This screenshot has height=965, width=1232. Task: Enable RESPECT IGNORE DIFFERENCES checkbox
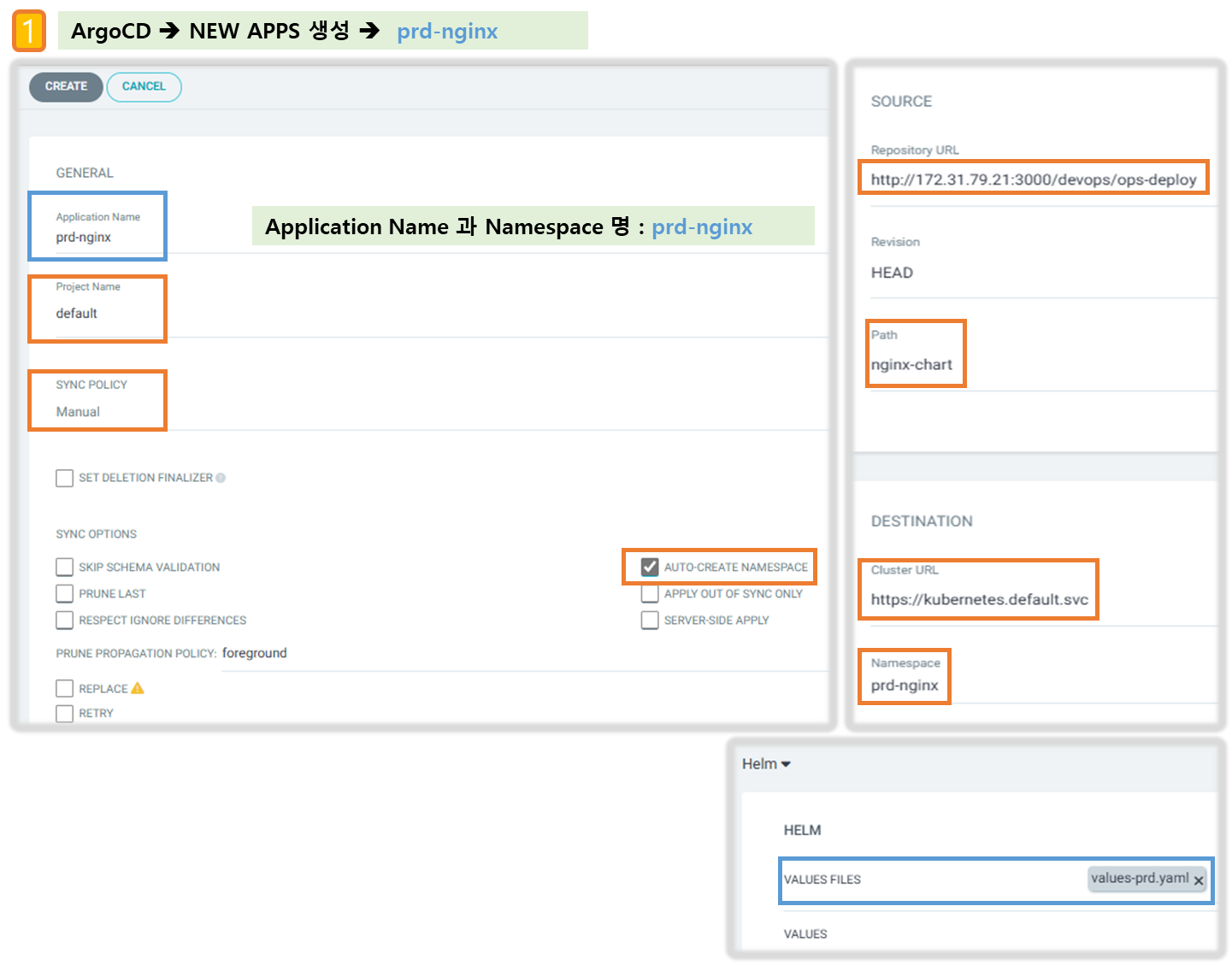click(64, 620)
